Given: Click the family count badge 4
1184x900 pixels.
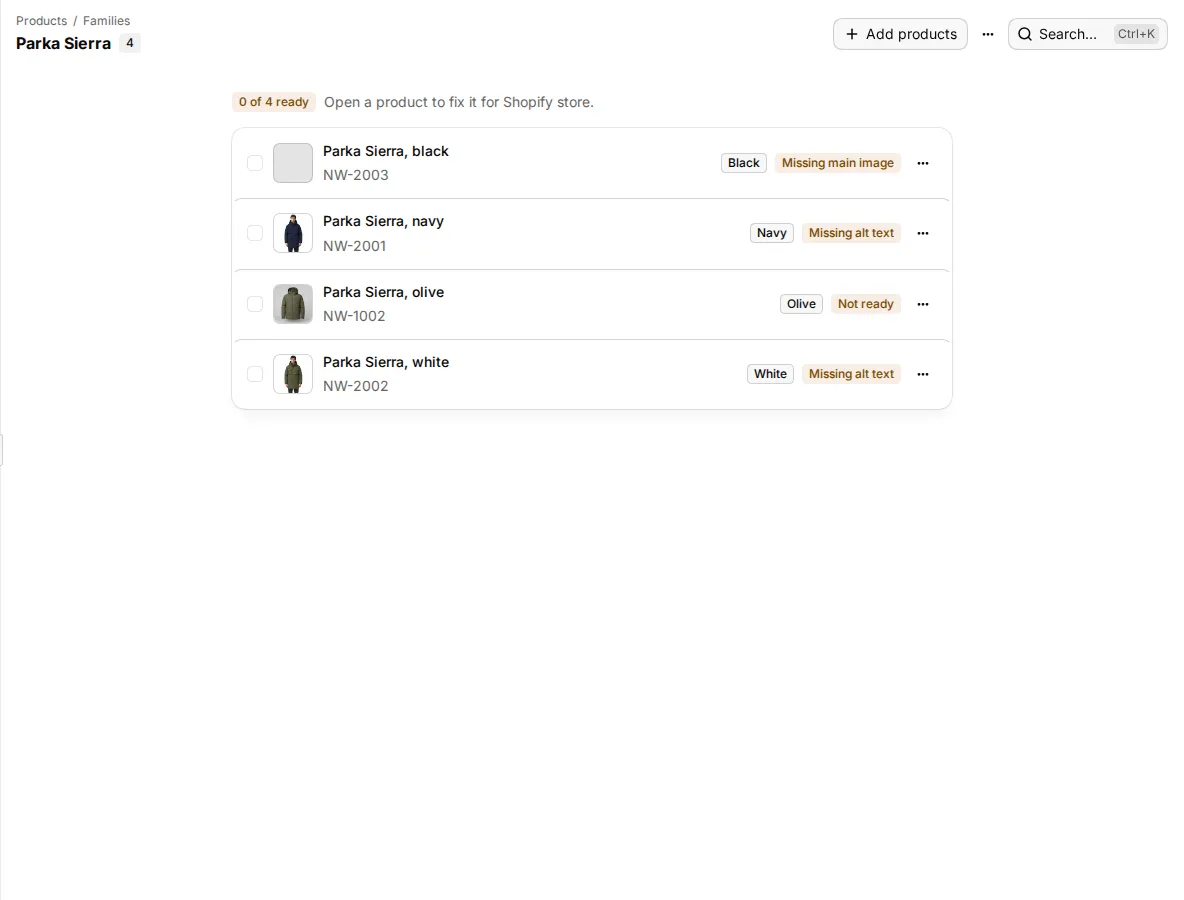Looking at the screenshot, I should pyautogui.click(x=130, y=43).
